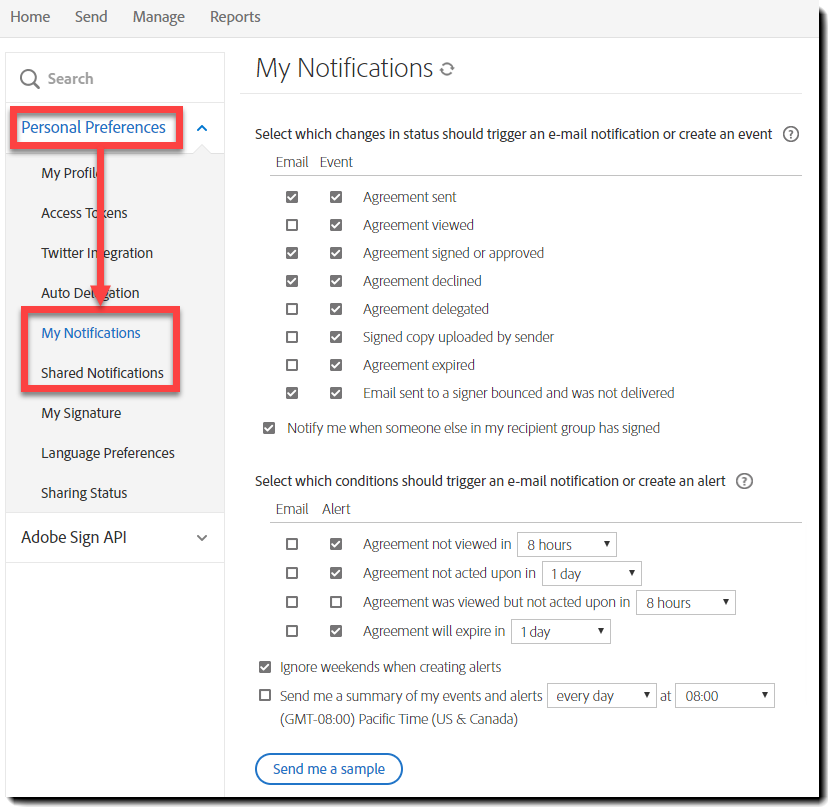This screenshot has width=828, height=807.
Task: Uncheck Ignore weekends when creating alerts
Action: coord(265,667)
